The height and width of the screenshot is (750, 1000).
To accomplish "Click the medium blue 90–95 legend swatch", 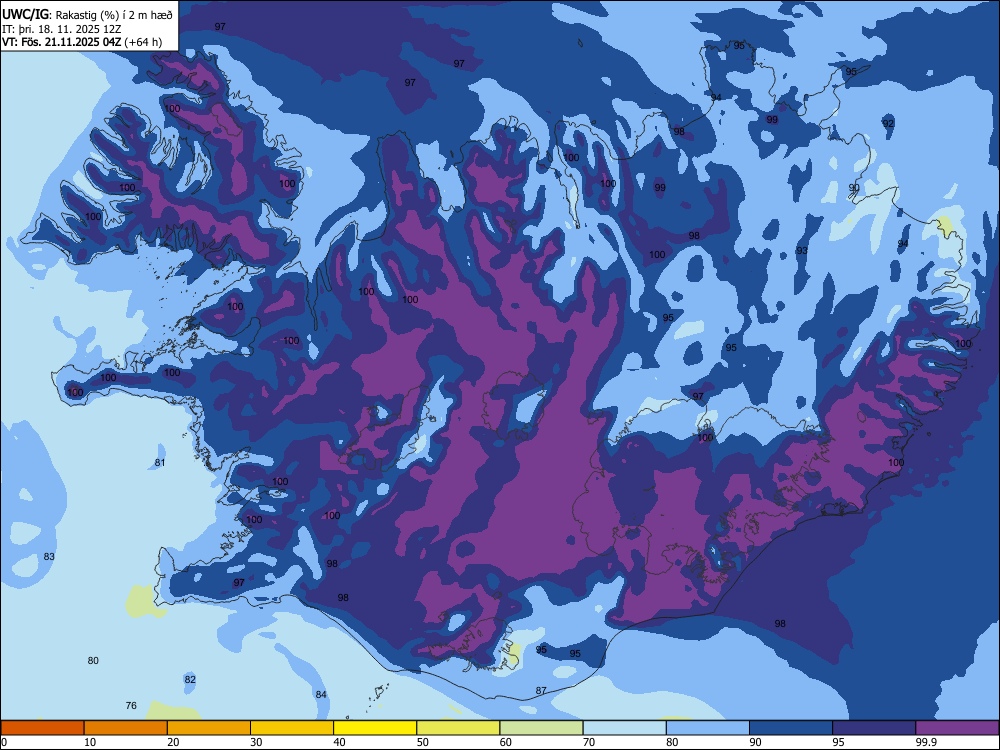I will pyautogui.click(x=791, y=728).
